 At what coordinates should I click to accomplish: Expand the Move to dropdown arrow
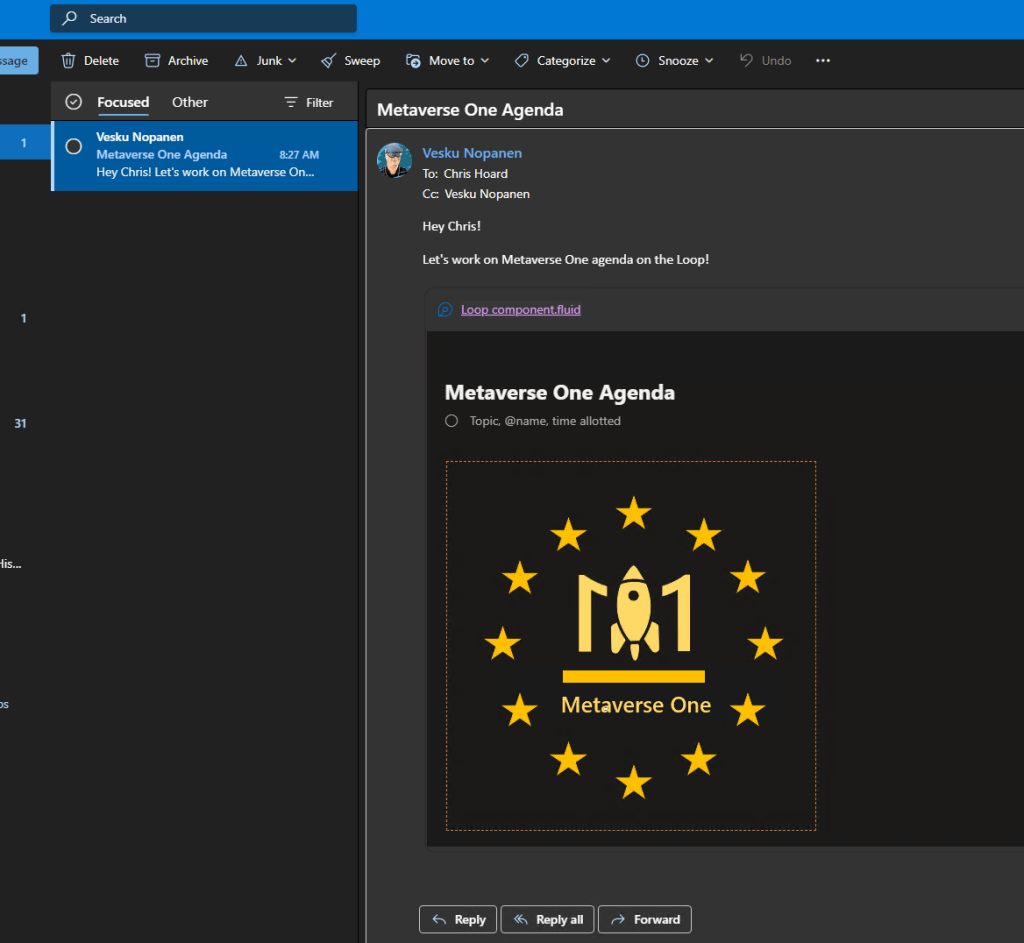(x=485, y=61)
